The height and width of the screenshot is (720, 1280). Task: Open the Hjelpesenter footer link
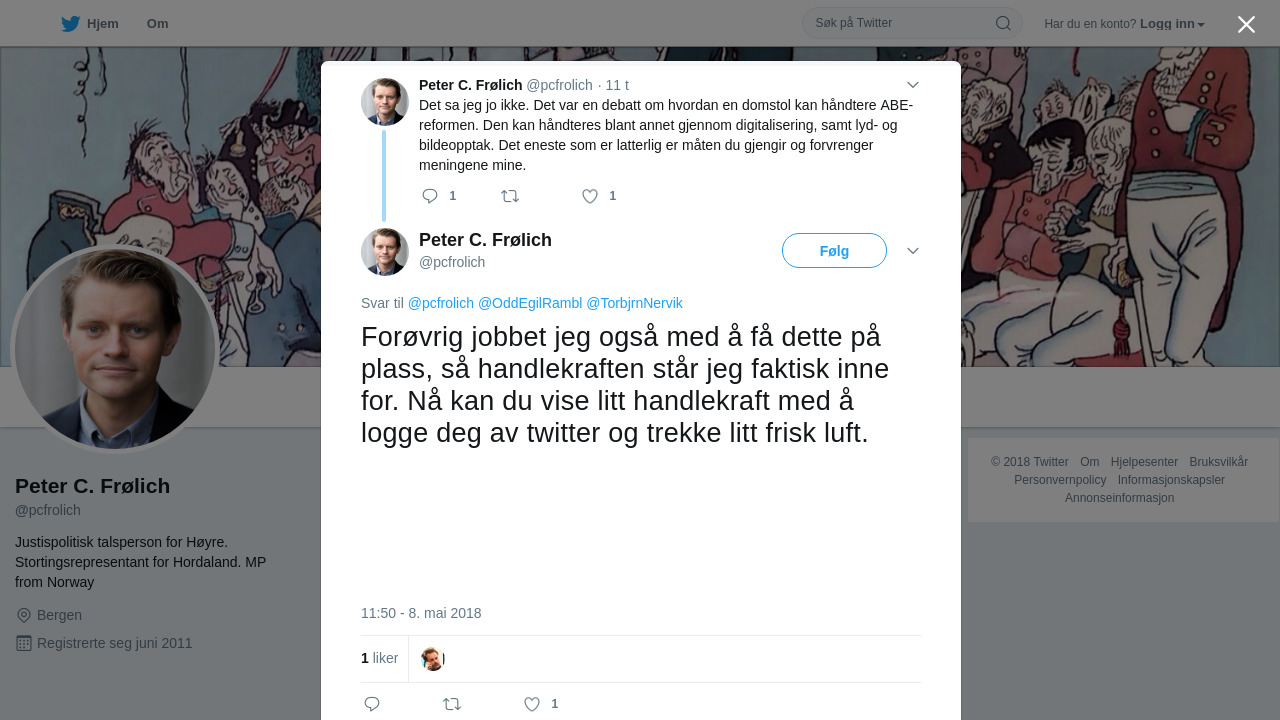pos(1144,462)
